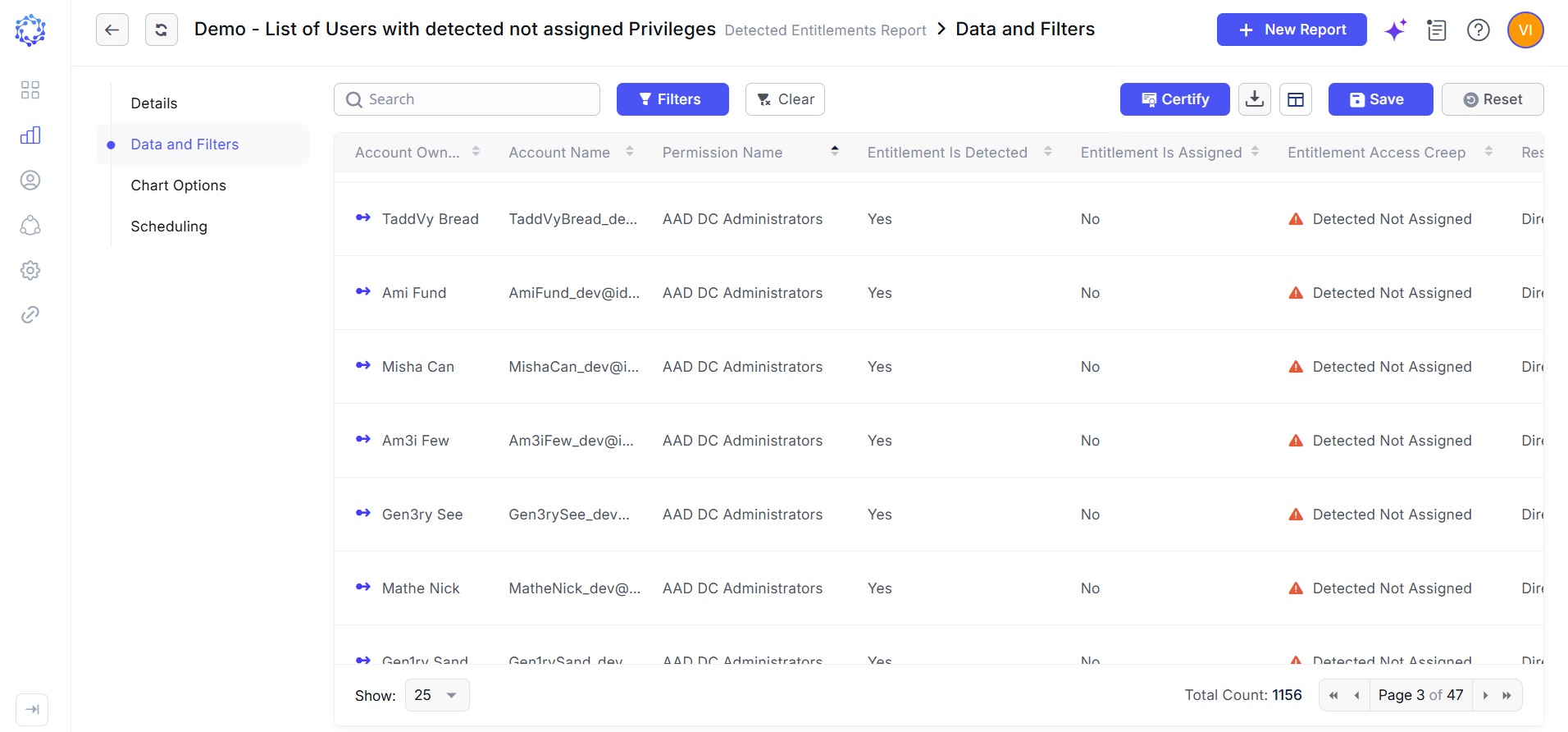Go back with the left arrow button
The image size is (1568, 732).
[112, 30]
